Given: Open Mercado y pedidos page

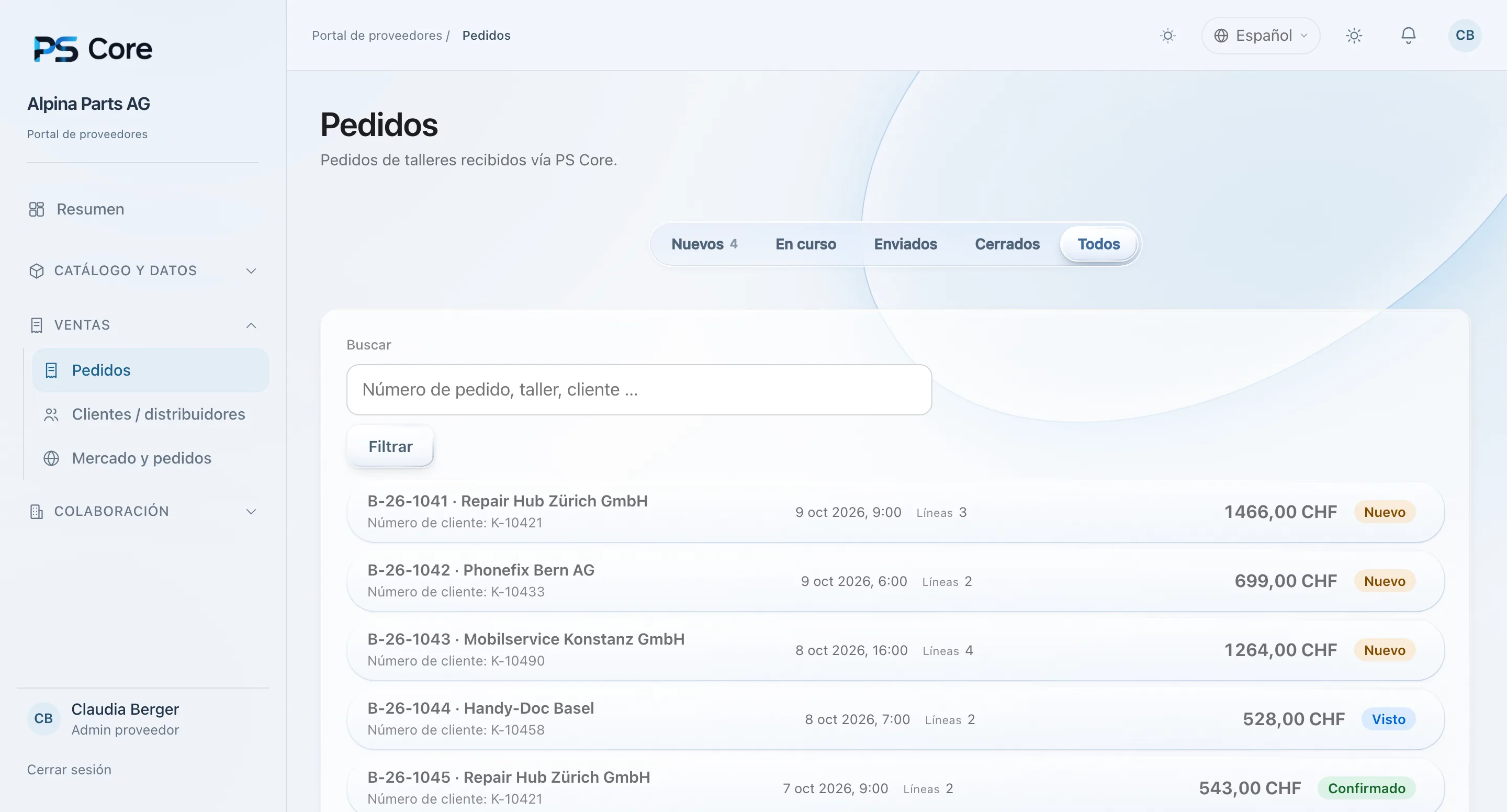Looking at the screenshot, I should [x=150, y=459].
